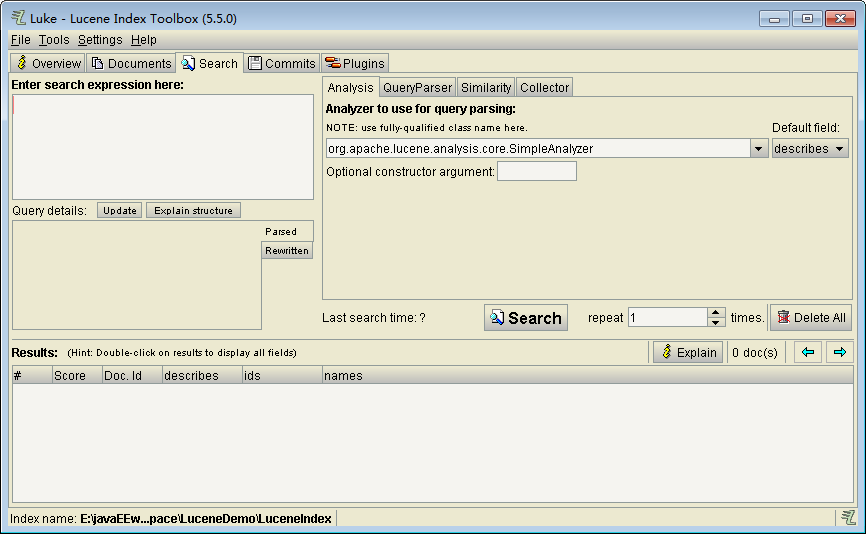
Task: Switch to the QueryParser tab
Action: pos(417,87)
